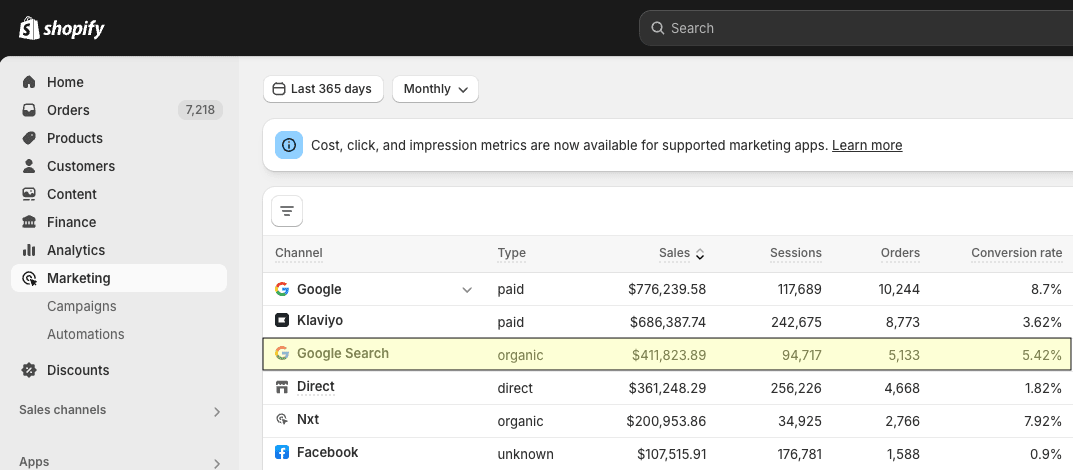The image size is (1073, 470).
Task: Click the info icon in banner
Action: tap(289, 145)
